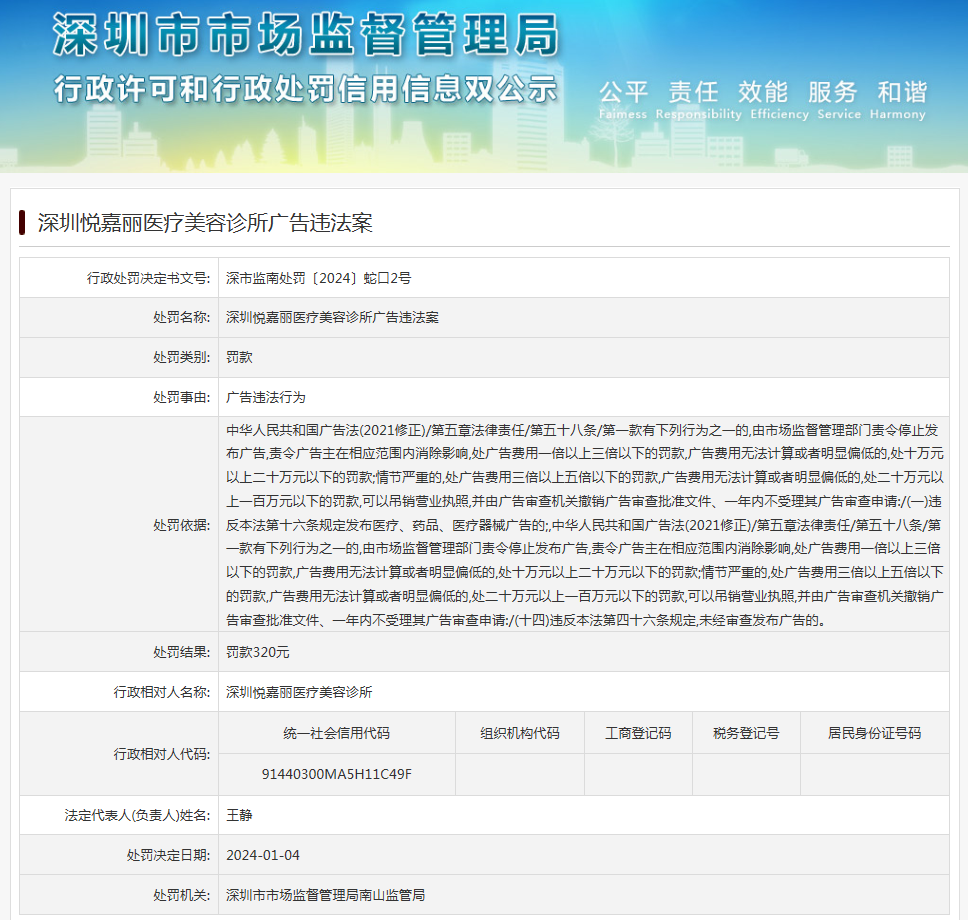Click the 法定代表人(负责人)姓名 label
Image resolution: width=968 pixels, height=920 pixels.
[137, 815]
